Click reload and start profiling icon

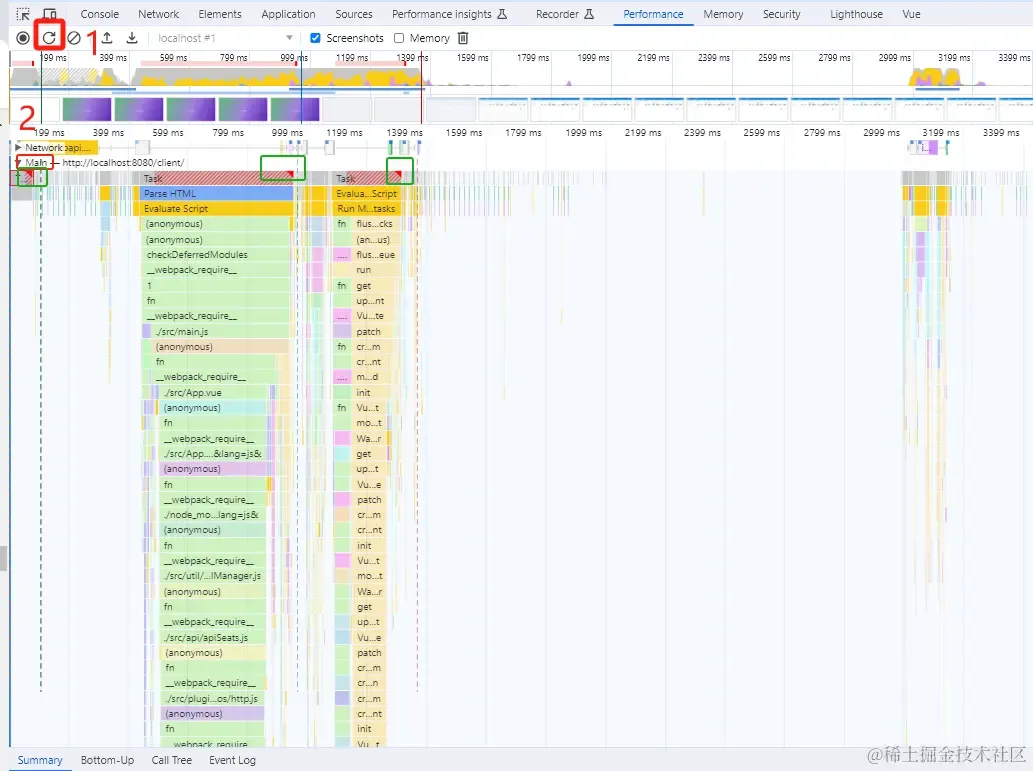49,38
